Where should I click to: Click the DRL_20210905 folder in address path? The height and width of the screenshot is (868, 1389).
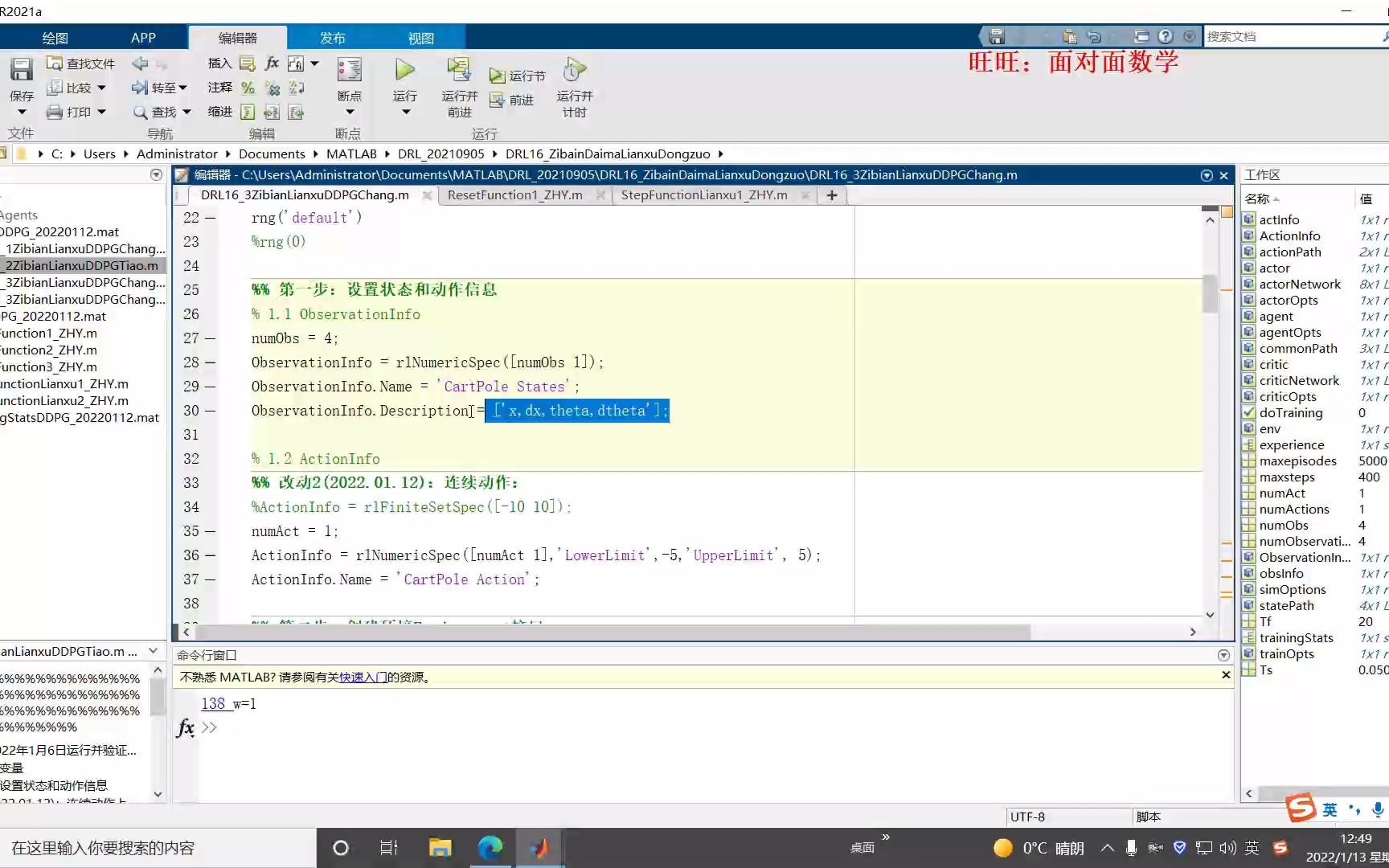(x=440, y=154)
